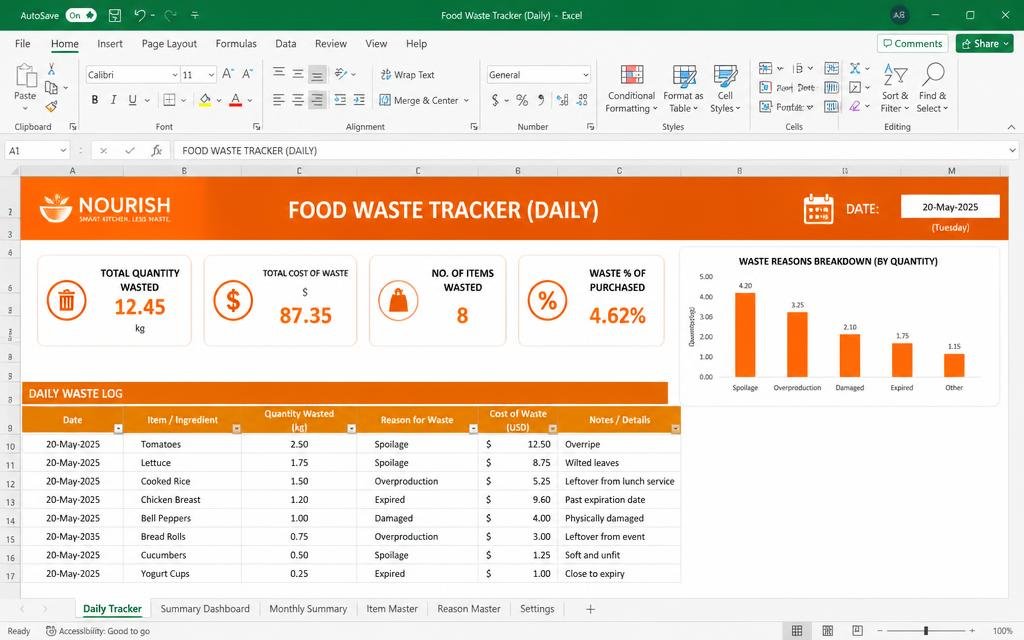This screenshot has height=640, width=1024.
Task: Toggle the AutoSave switch
Action: click(81, 15)
